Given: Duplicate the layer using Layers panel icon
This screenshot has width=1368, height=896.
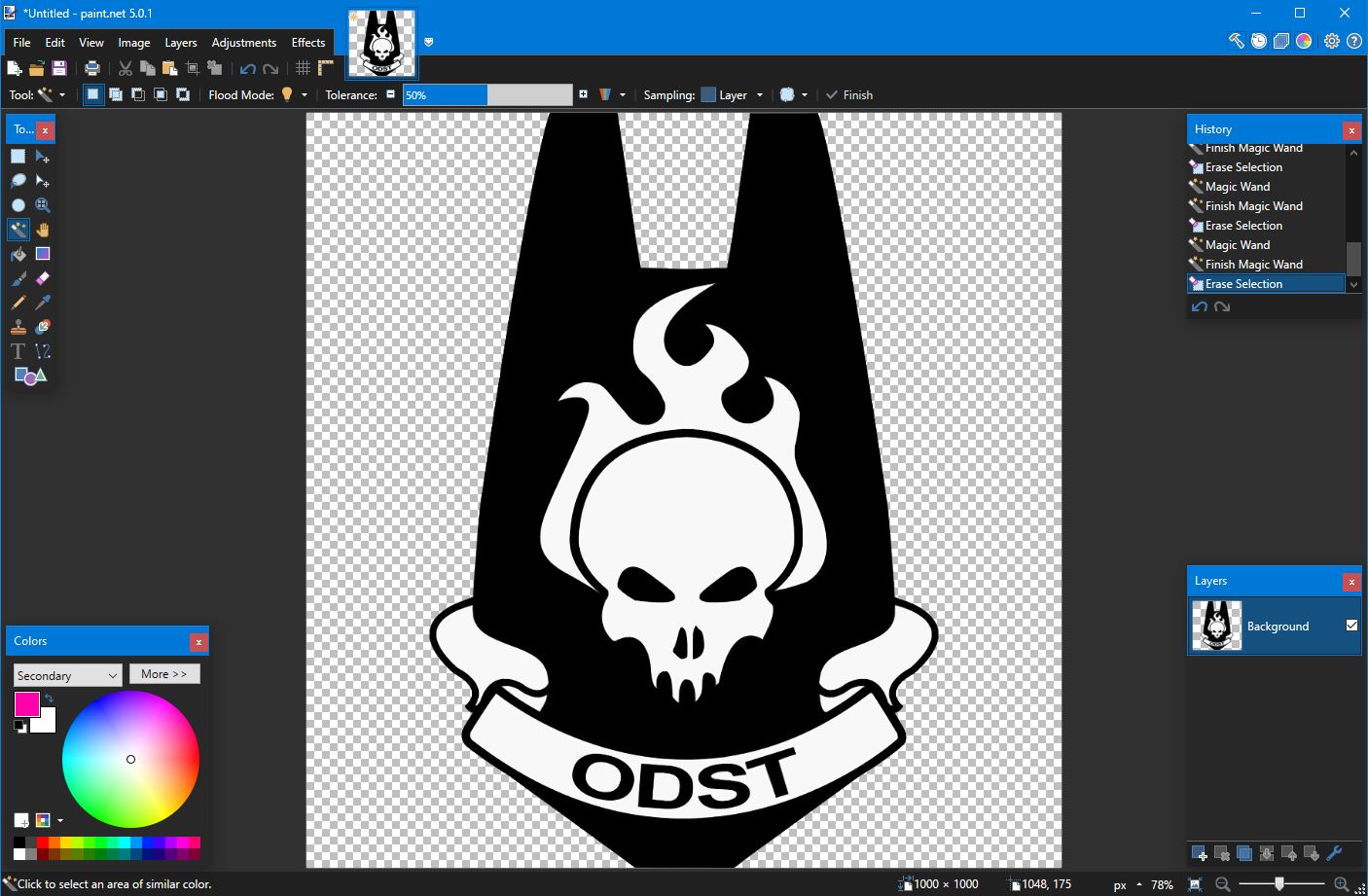Looking at the screenshot, I should (x=1244, y=854).
